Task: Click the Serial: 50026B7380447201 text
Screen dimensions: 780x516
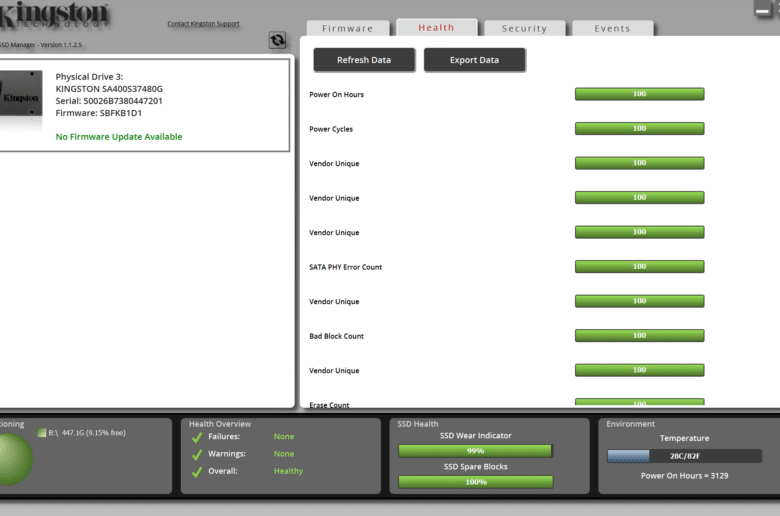Action: tap(109, 101)
